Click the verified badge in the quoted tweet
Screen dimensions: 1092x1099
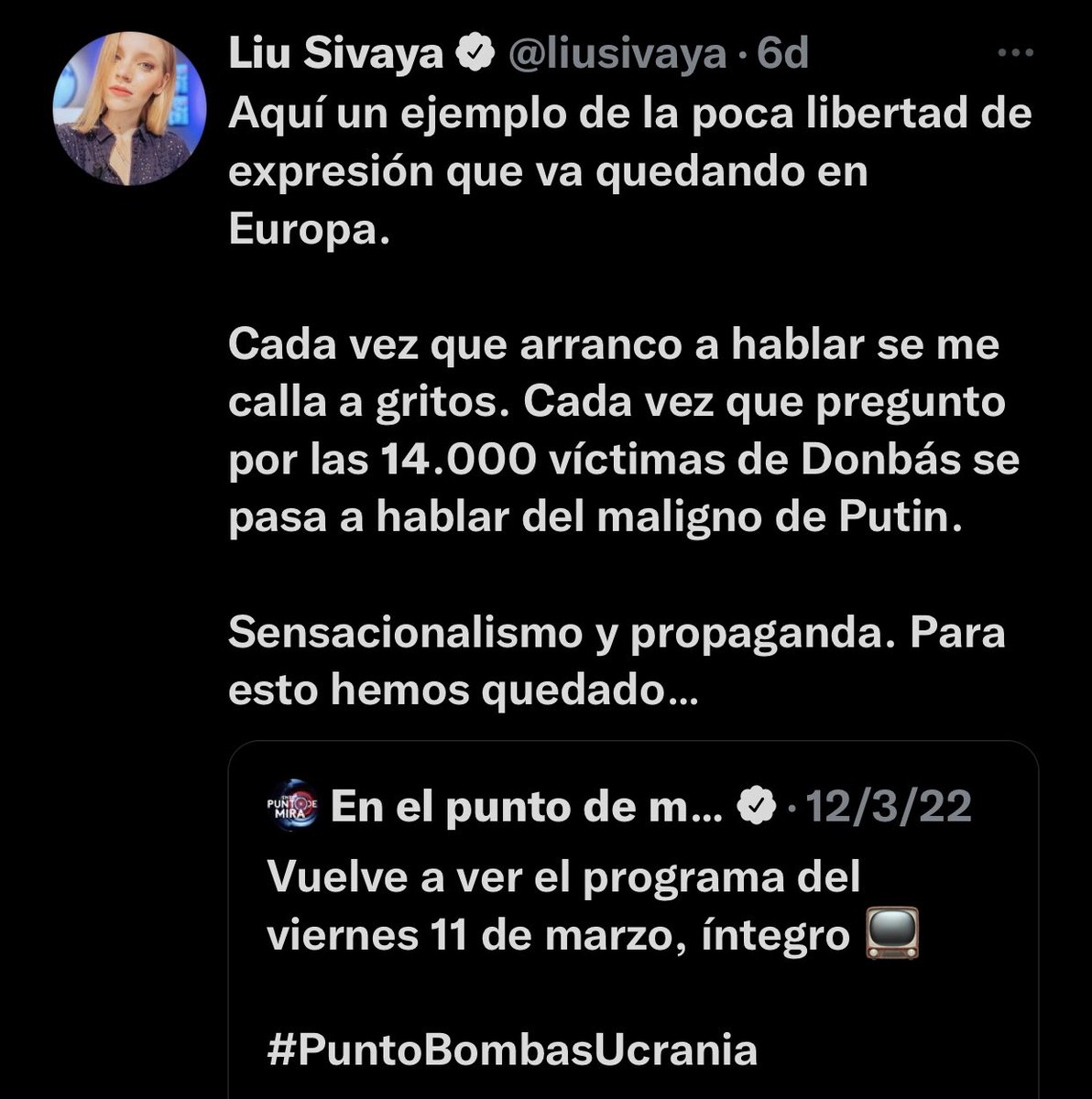pos(755,807)
